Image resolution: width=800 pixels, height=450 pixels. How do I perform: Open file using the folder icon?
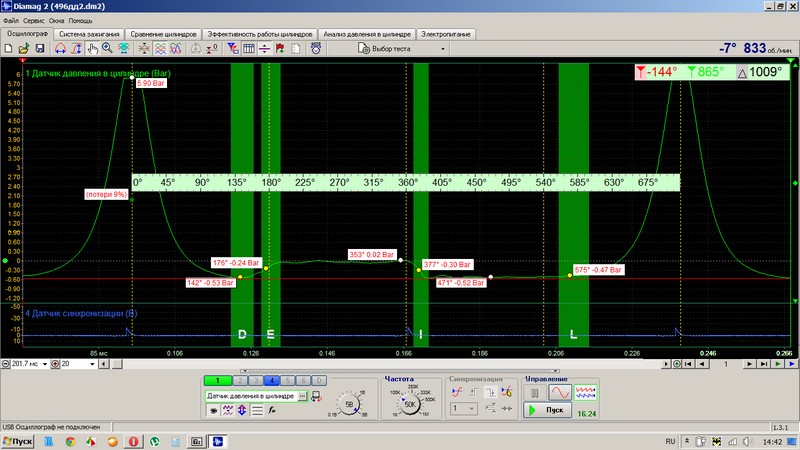click(x=23, y=48)
